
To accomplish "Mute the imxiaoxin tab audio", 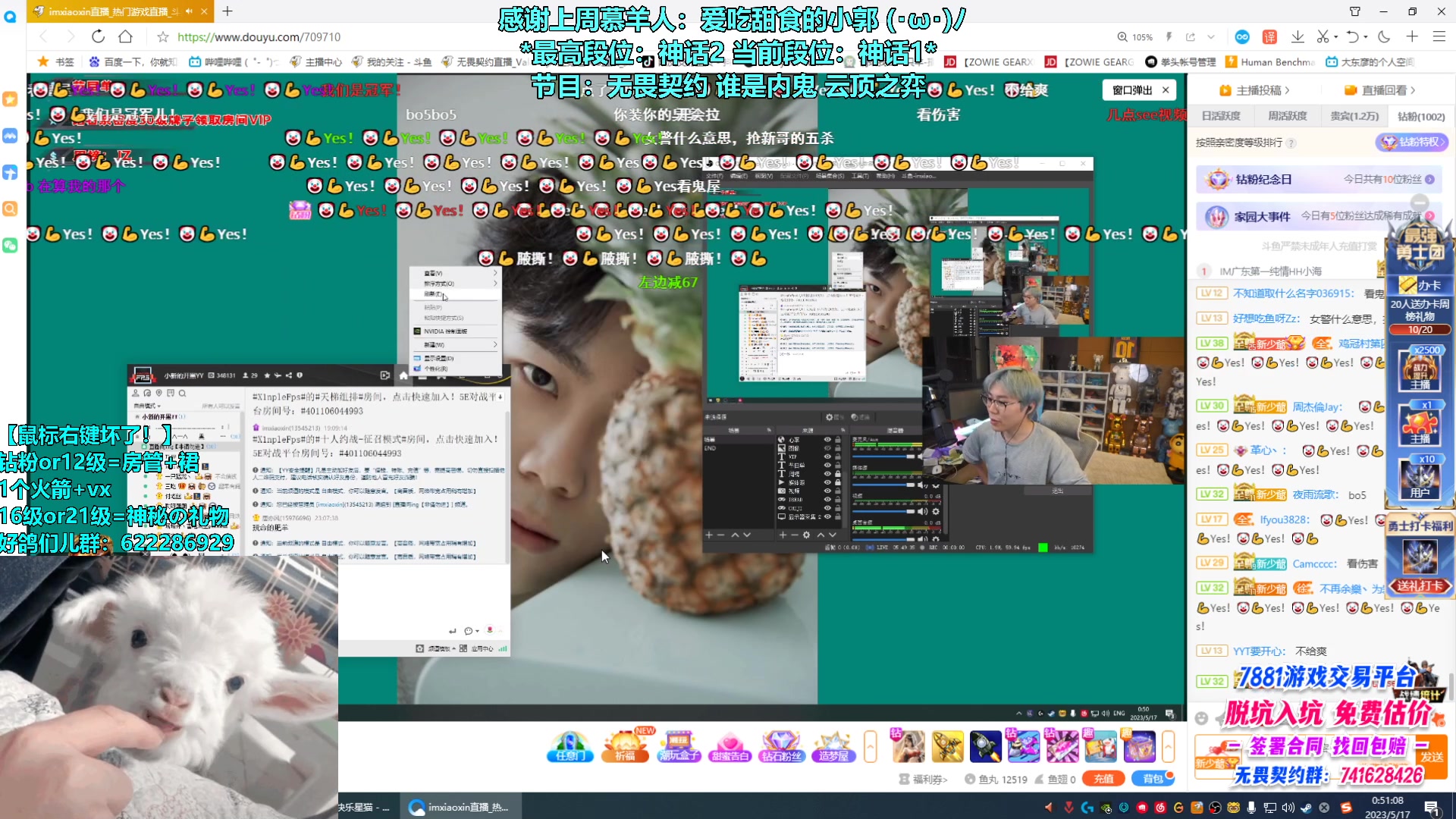I will 189,11.
